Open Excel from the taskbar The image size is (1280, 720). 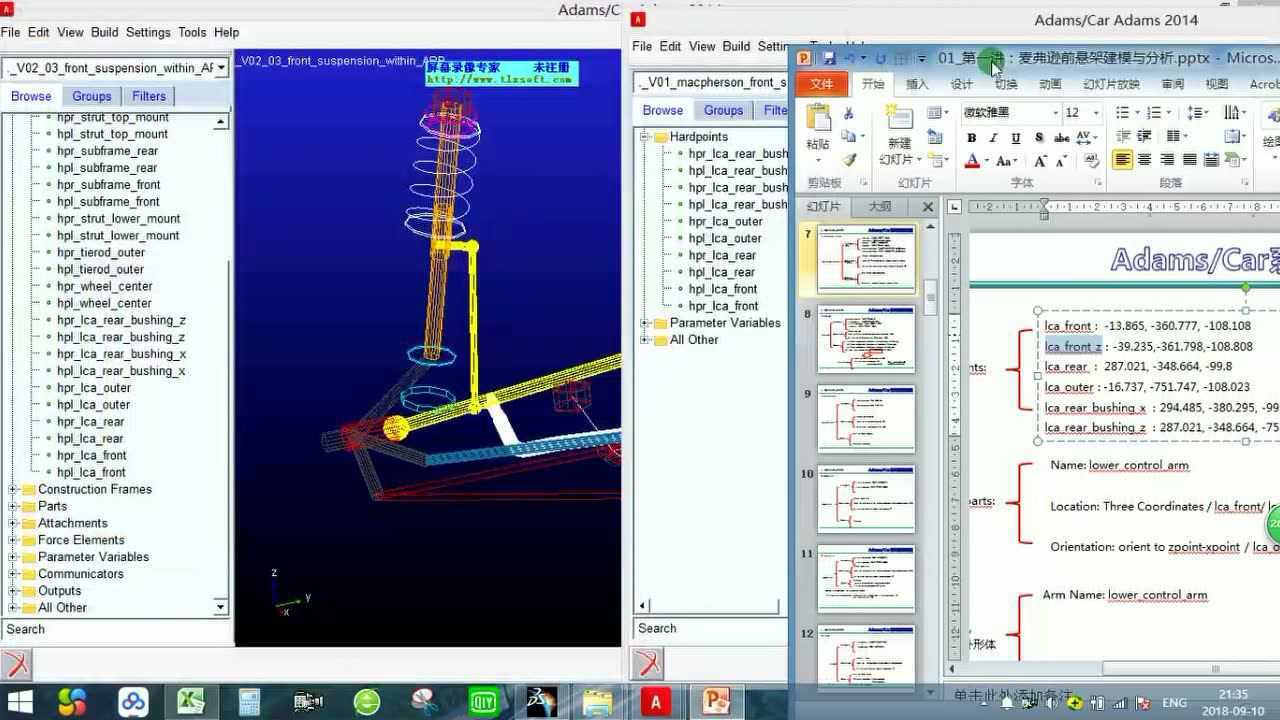coord(191,701)
